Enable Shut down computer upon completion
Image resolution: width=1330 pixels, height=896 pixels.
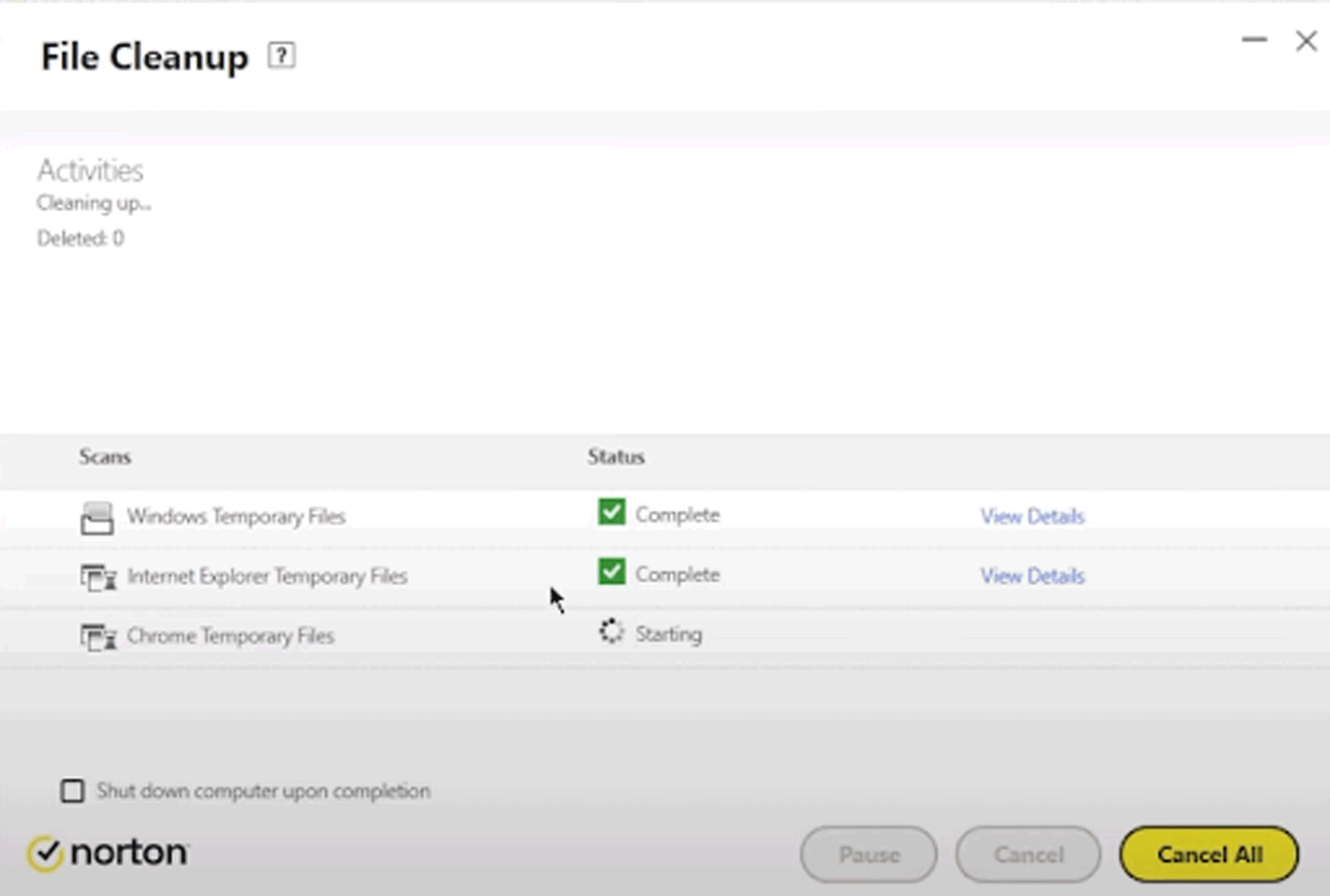[x=72, y=791]
